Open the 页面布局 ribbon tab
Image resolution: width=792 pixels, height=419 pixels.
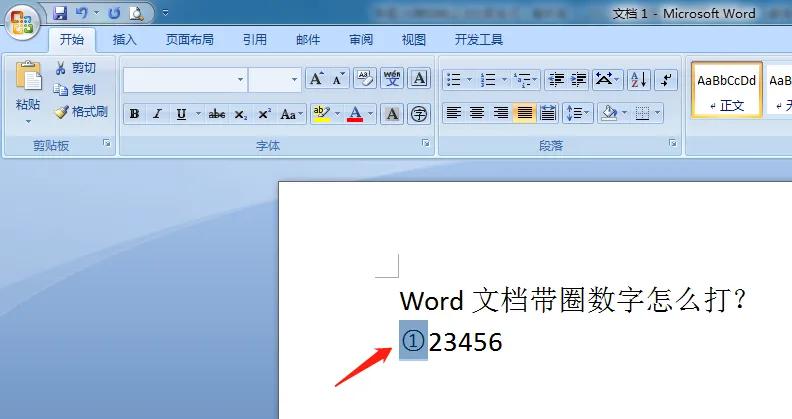coord(189,39)
